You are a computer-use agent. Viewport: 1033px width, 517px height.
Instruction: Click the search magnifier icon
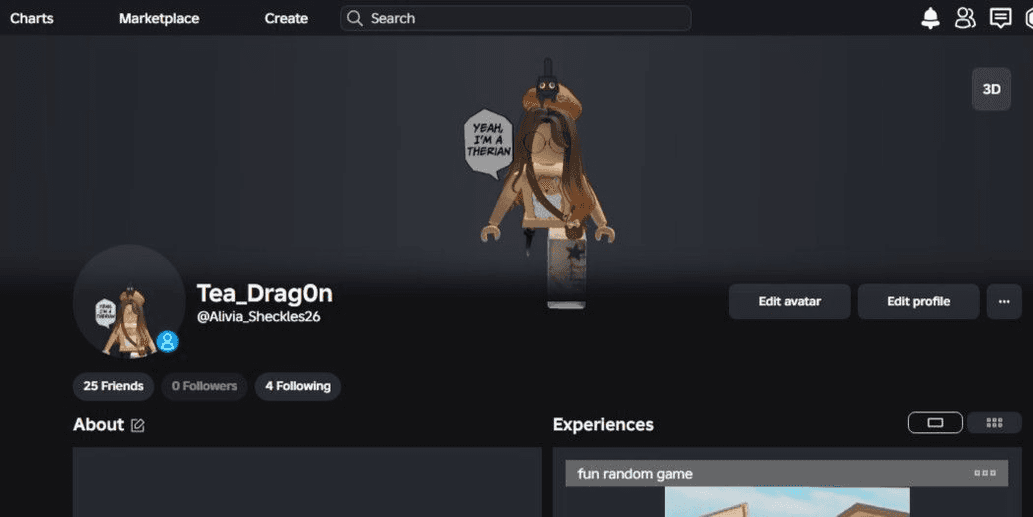[x=354, y=18]
